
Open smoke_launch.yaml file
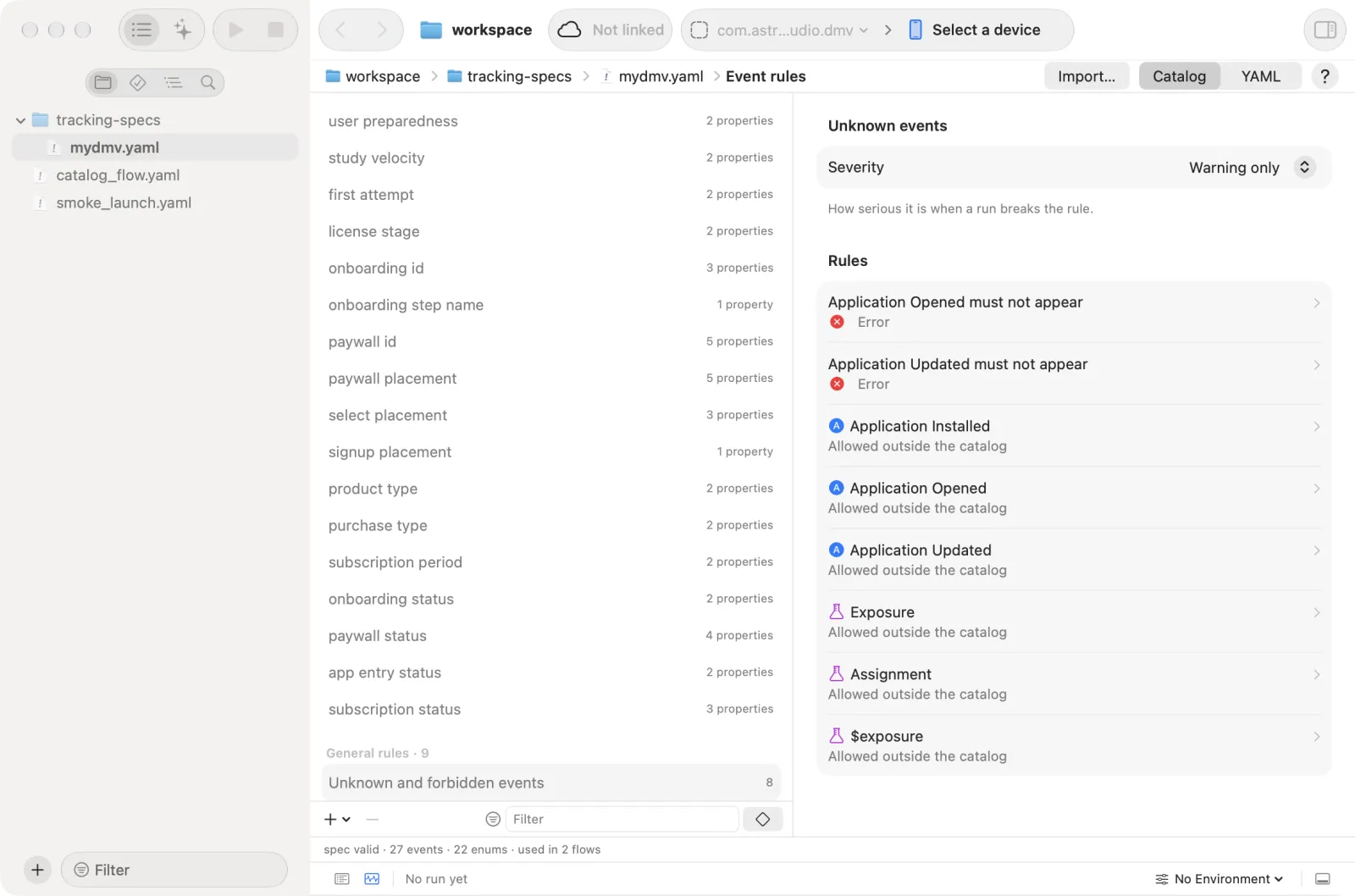pyautogui.click(x=155, y=203)
